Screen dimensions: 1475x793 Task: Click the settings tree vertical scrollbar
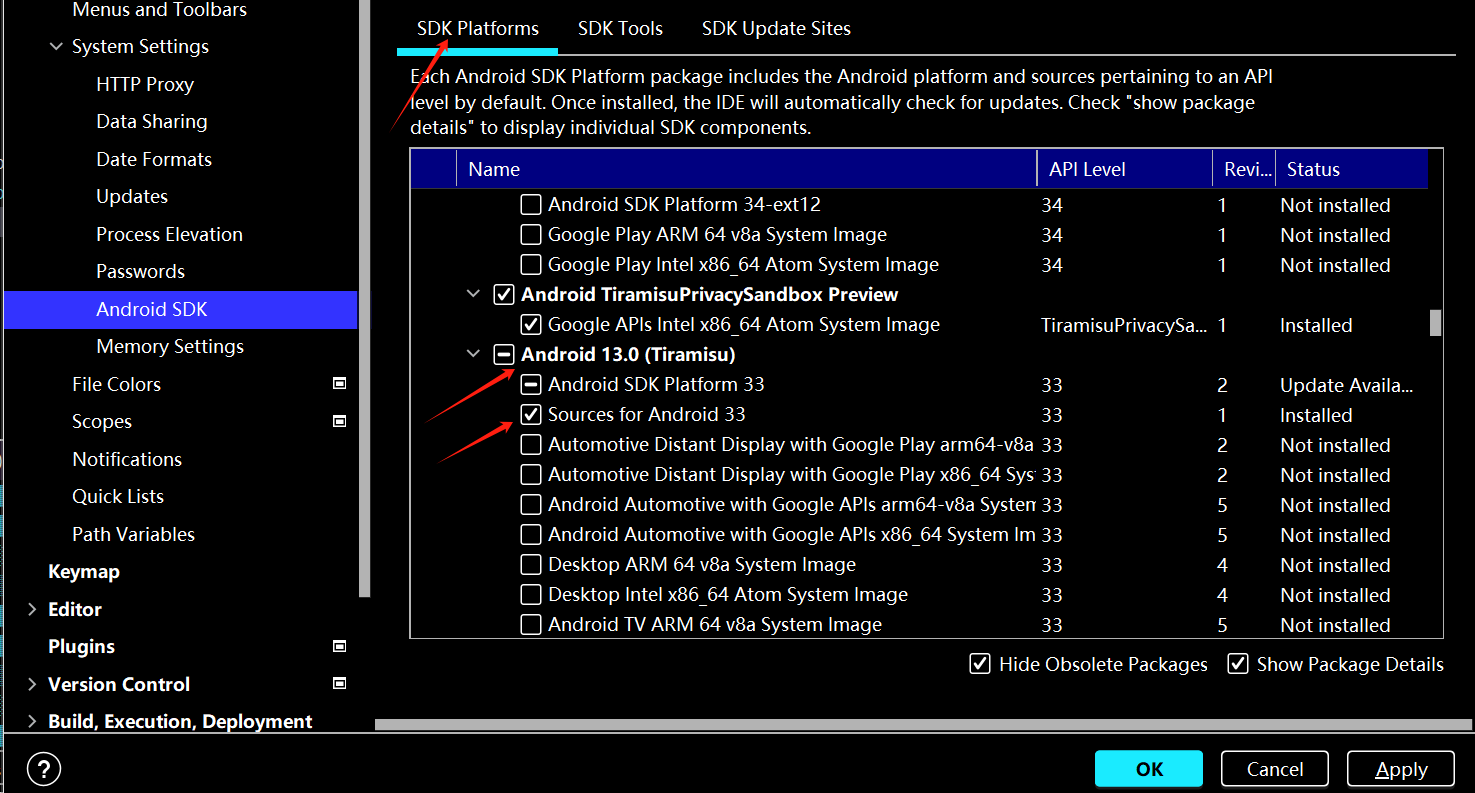[365, 298]
